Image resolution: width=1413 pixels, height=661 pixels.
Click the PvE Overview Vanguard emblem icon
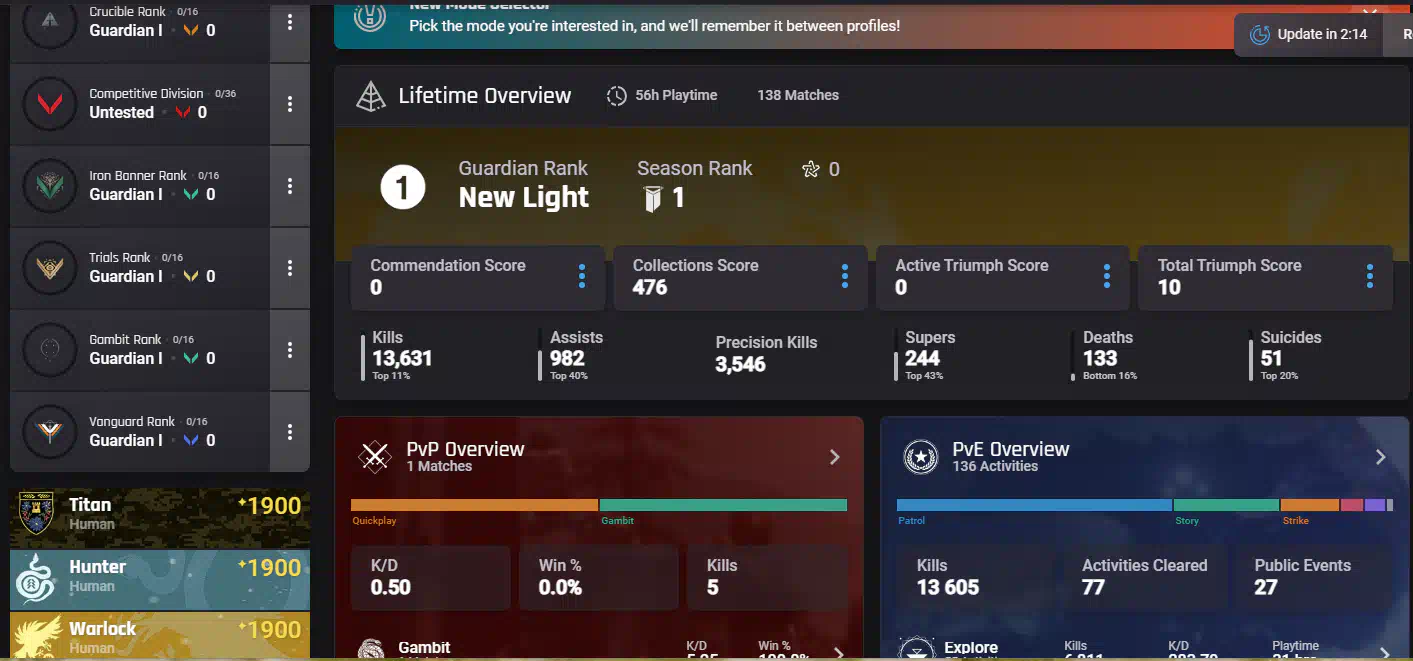920,457
